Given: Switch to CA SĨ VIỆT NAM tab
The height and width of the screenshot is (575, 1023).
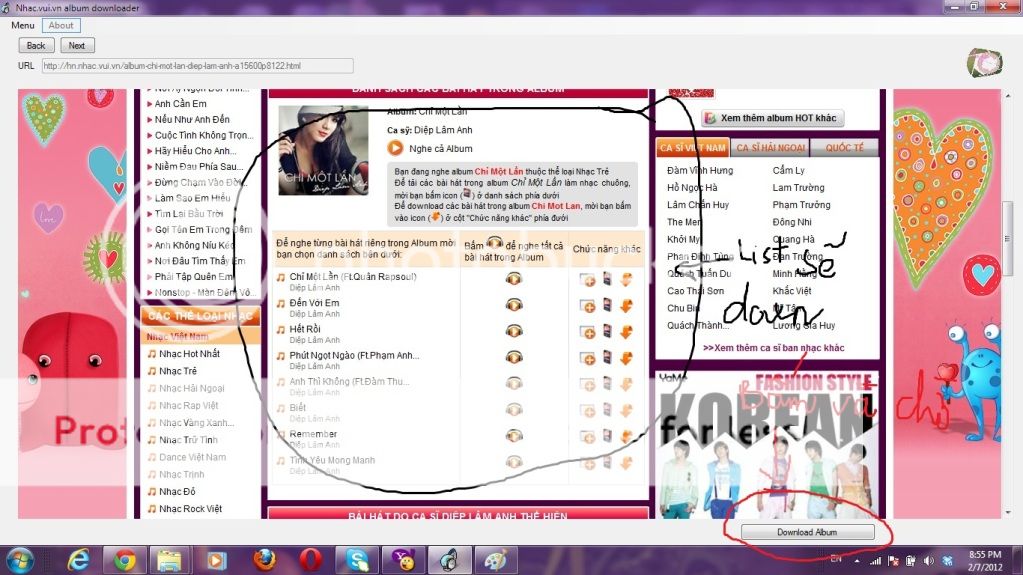Looking at the screenshot, I should [x=692, y=148].
